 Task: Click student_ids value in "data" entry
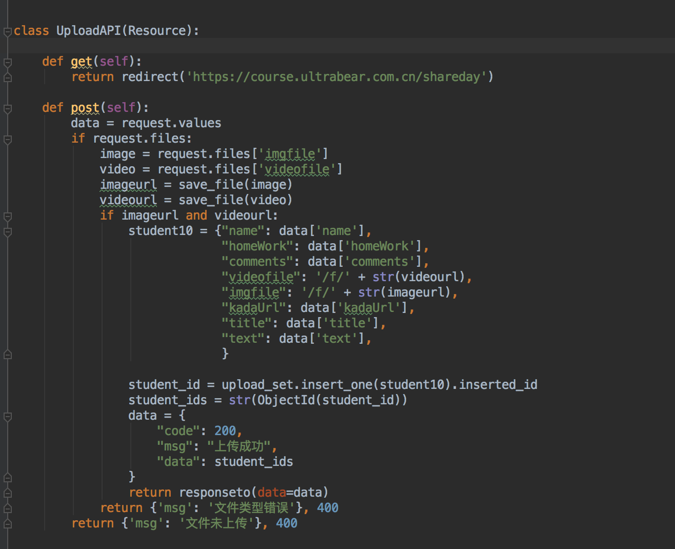click(x=254, y=462)
